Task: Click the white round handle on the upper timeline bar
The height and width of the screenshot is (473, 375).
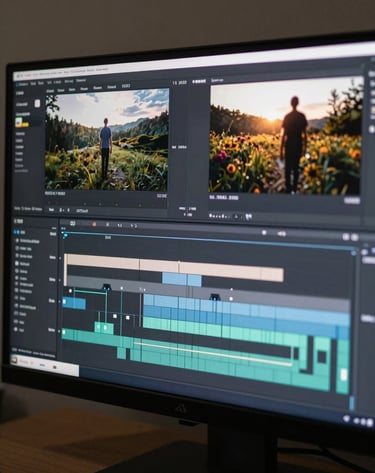Action: (264, 233)
